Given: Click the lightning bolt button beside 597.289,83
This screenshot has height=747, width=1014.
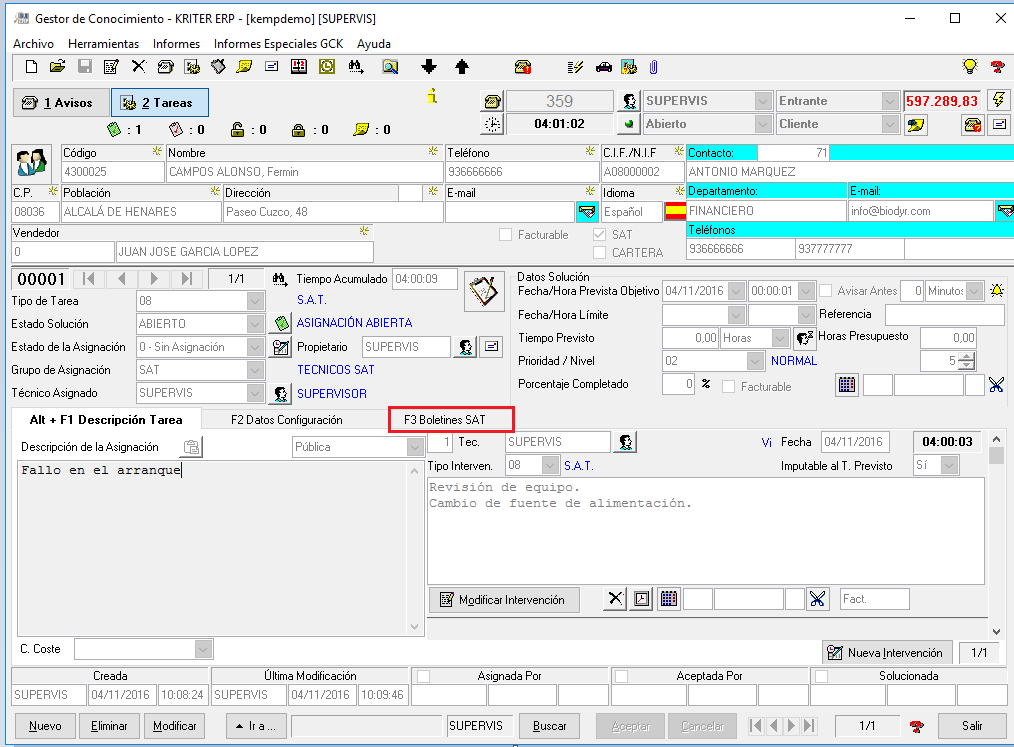Looking at the screenshot, I should [x=999, y=100].
